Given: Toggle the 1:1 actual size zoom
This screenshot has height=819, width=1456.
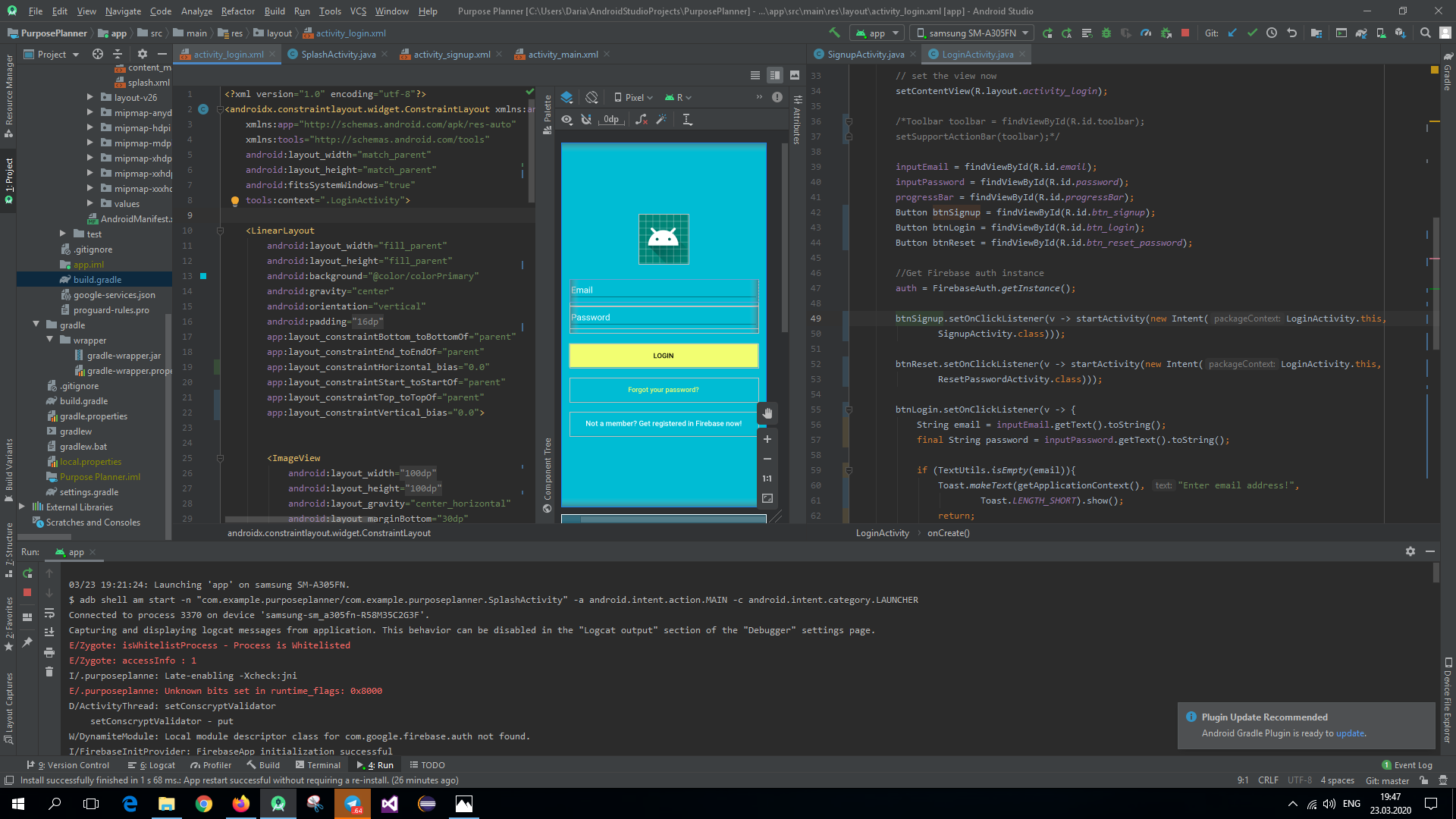Looking at the screenshot, I should [x=767, y=479].
